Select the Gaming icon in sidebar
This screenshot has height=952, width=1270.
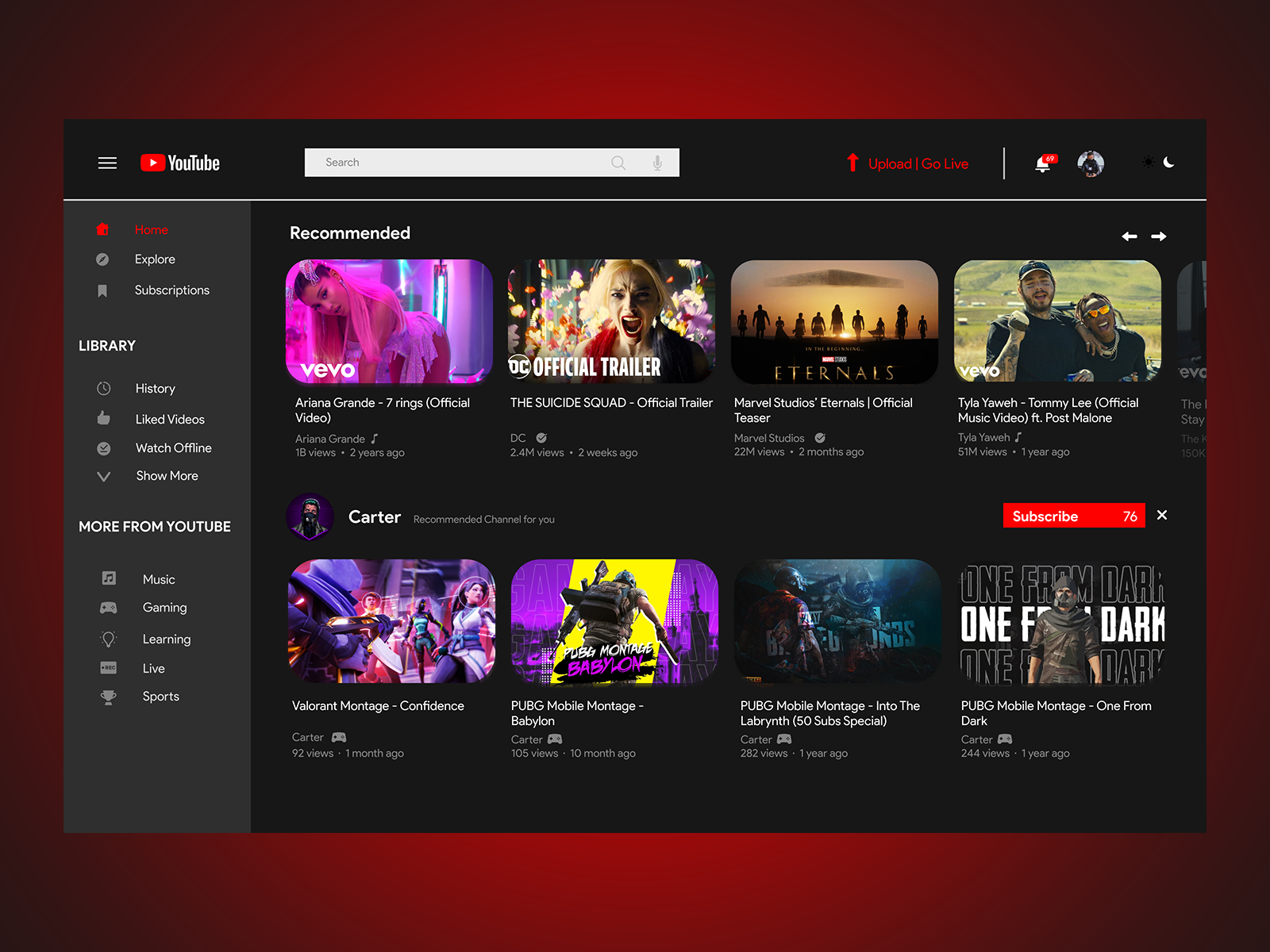(x=109, y=608)
